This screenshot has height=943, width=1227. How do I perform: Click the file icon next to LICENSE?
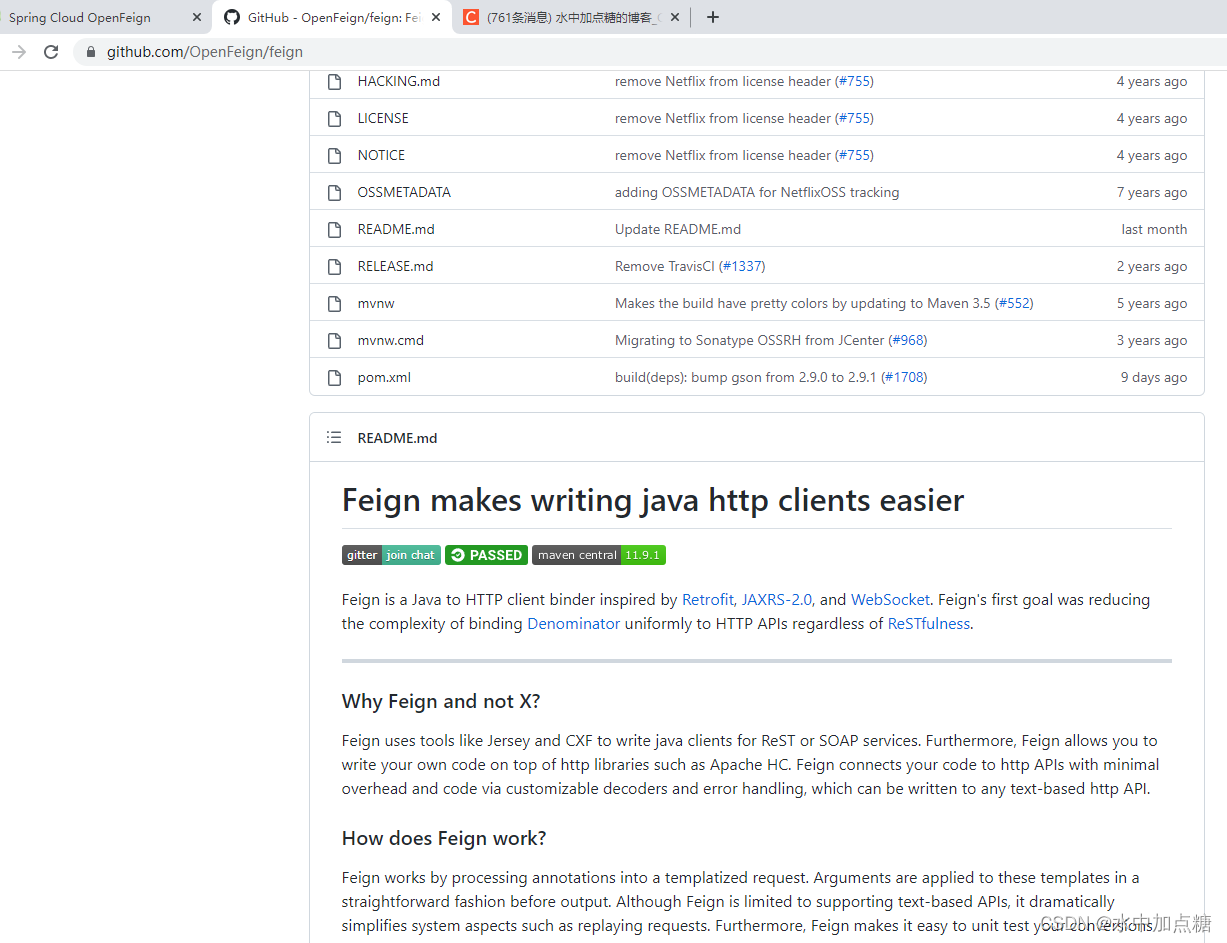coord(335,118)
